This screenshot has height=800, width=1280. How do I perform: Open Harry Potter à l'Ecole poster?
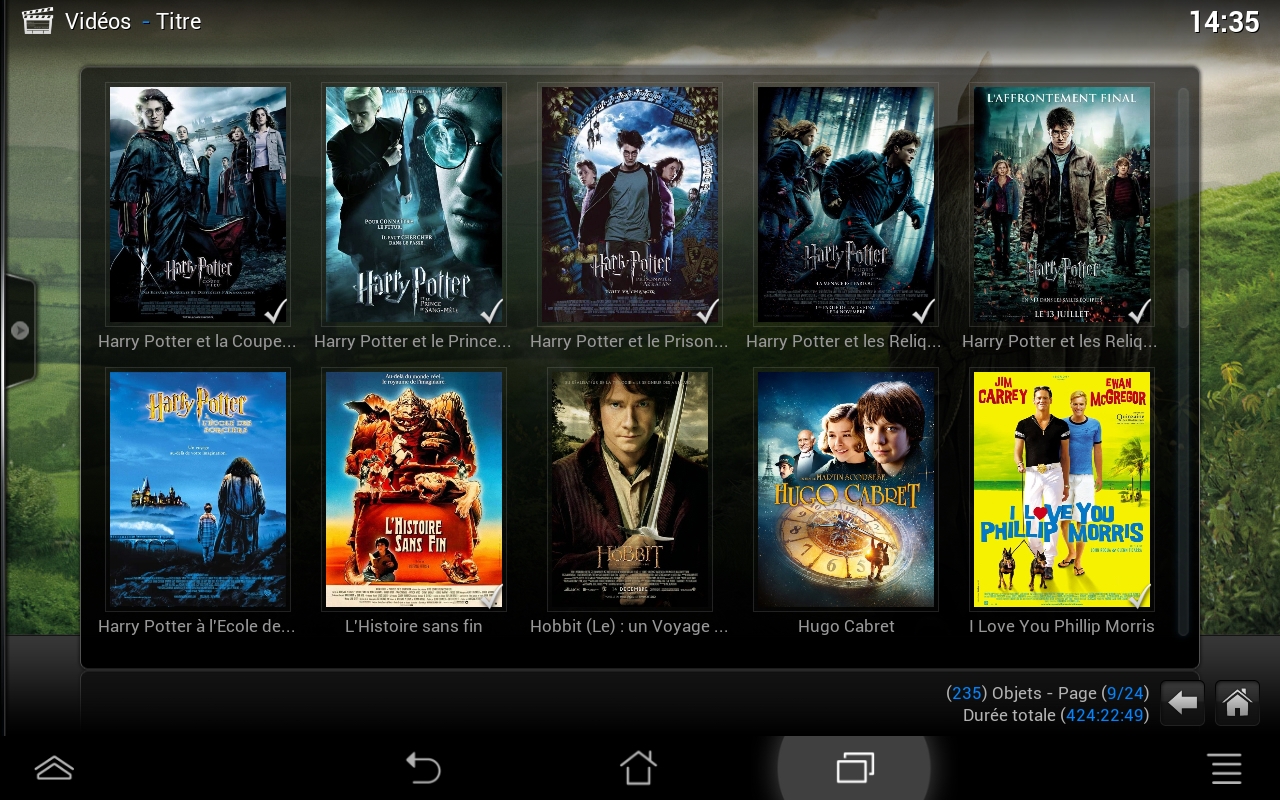click(x=198, y=489)
